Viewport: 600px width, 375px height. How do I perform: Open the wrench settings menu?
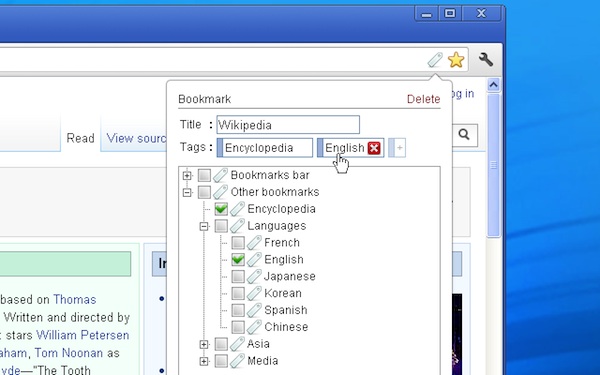(x=486, y=59)
